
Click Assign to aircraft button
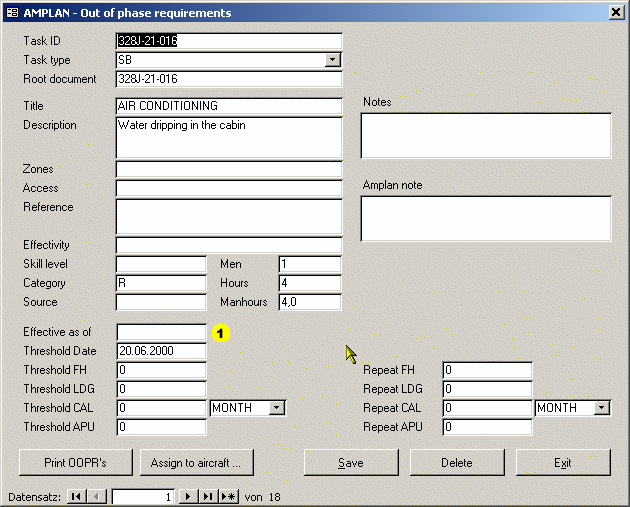coord(196,463)
